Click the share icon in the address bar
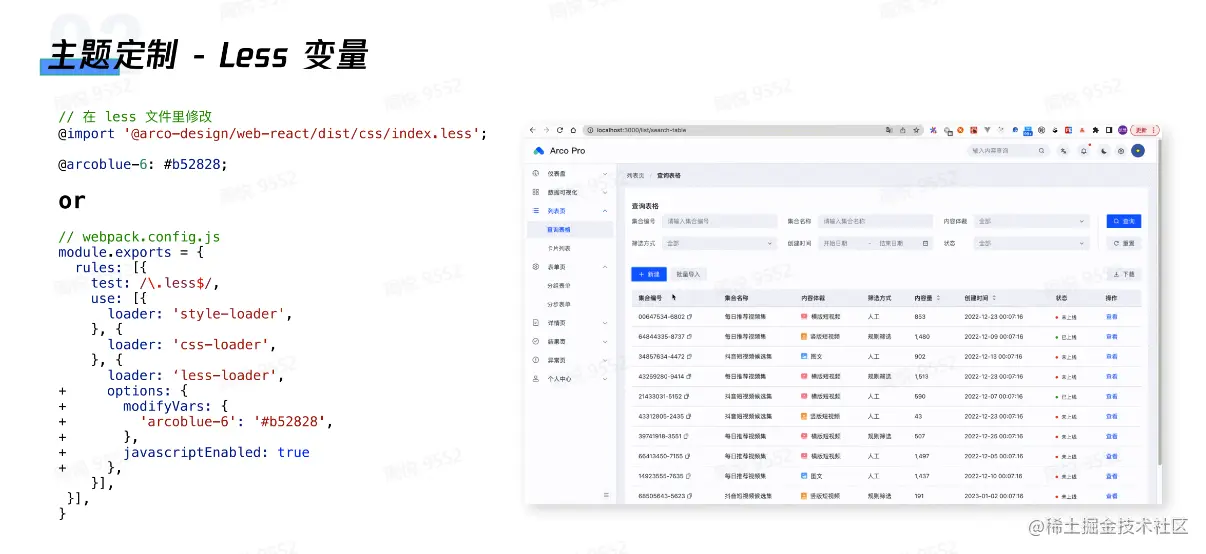 [903, 130]
